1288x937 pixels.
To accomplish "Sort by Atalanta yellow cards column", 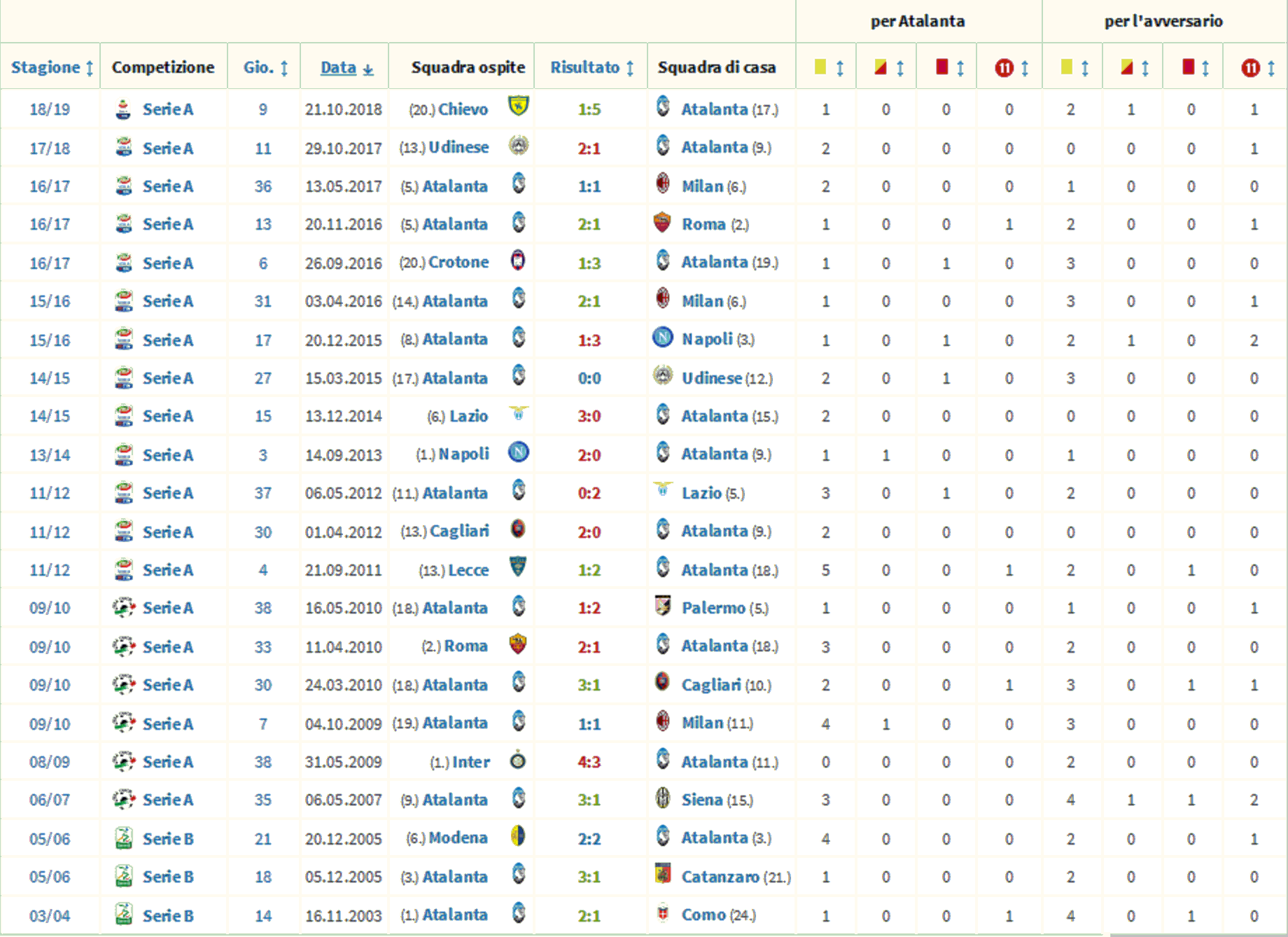I will [829, 68].
